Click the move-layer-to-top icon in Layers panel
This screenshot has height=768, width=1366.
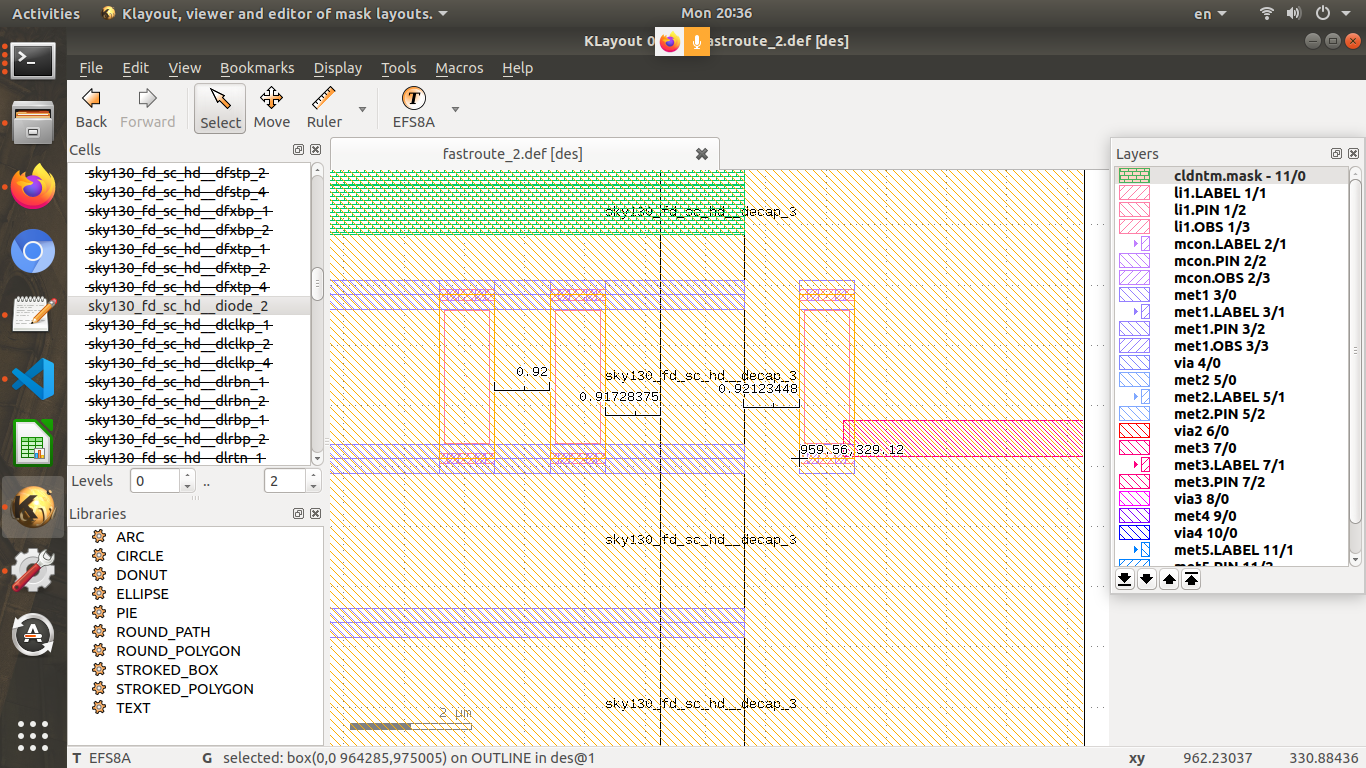[1190, 580]
